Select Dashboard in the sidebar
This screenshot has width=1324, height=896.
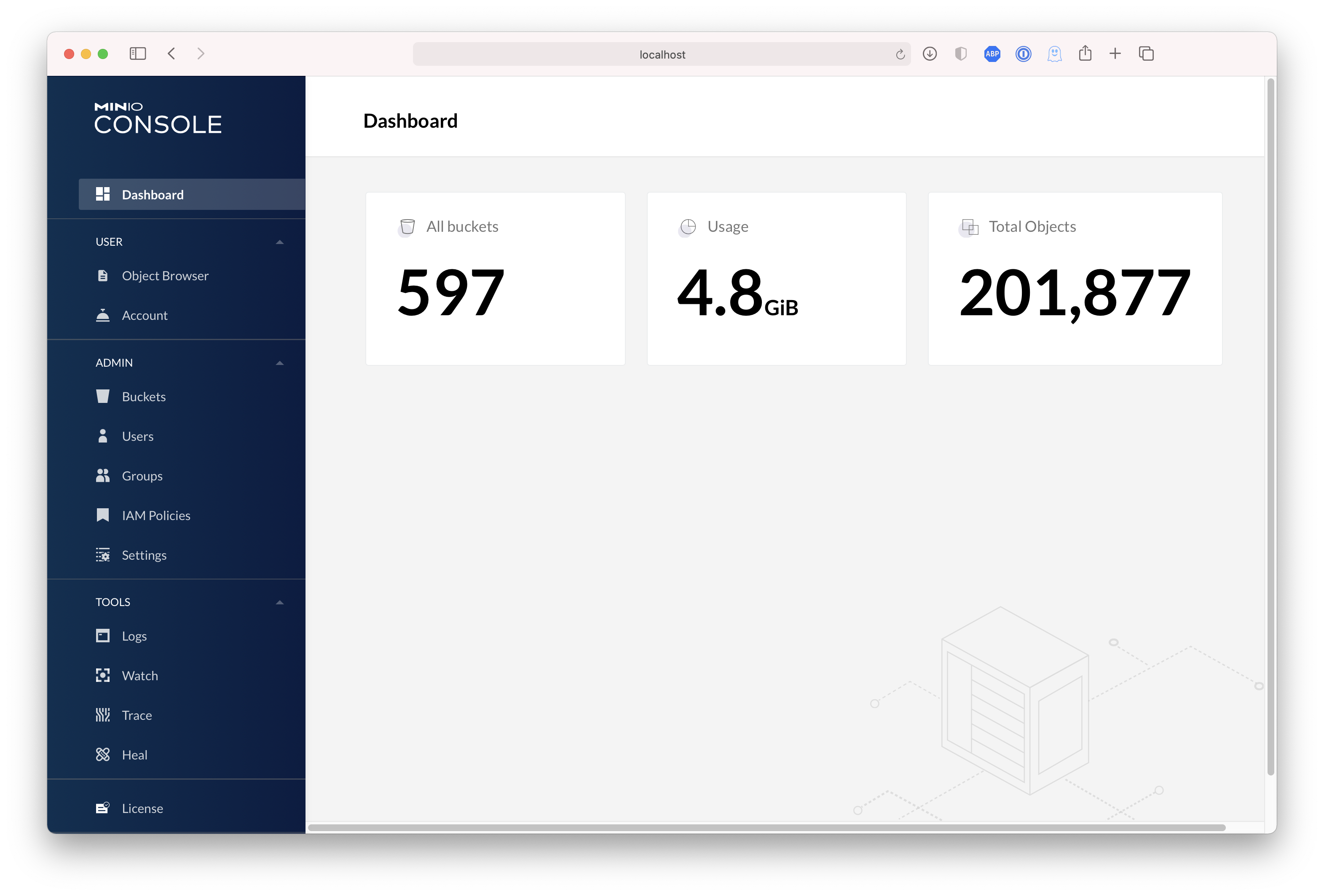point(152,194)
